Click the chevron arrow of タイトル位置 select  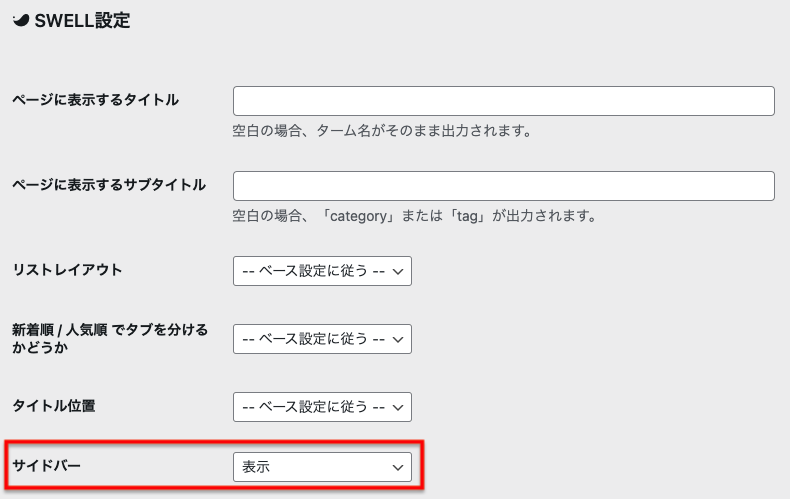pyautogui.click(x=398, y=406)
